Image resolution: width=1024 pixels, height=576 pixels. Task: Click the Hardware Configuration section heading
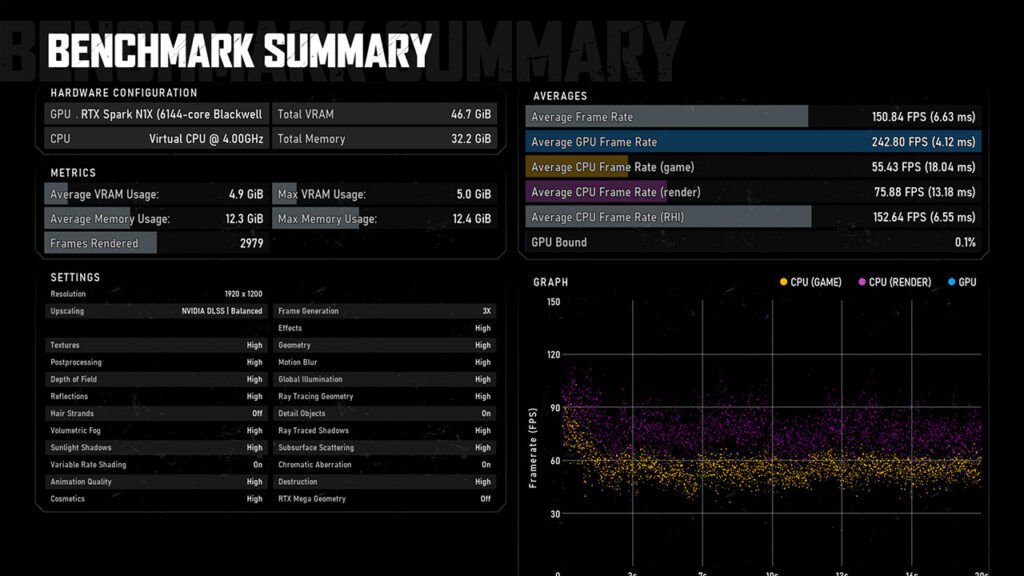click(x=123, y=93)
